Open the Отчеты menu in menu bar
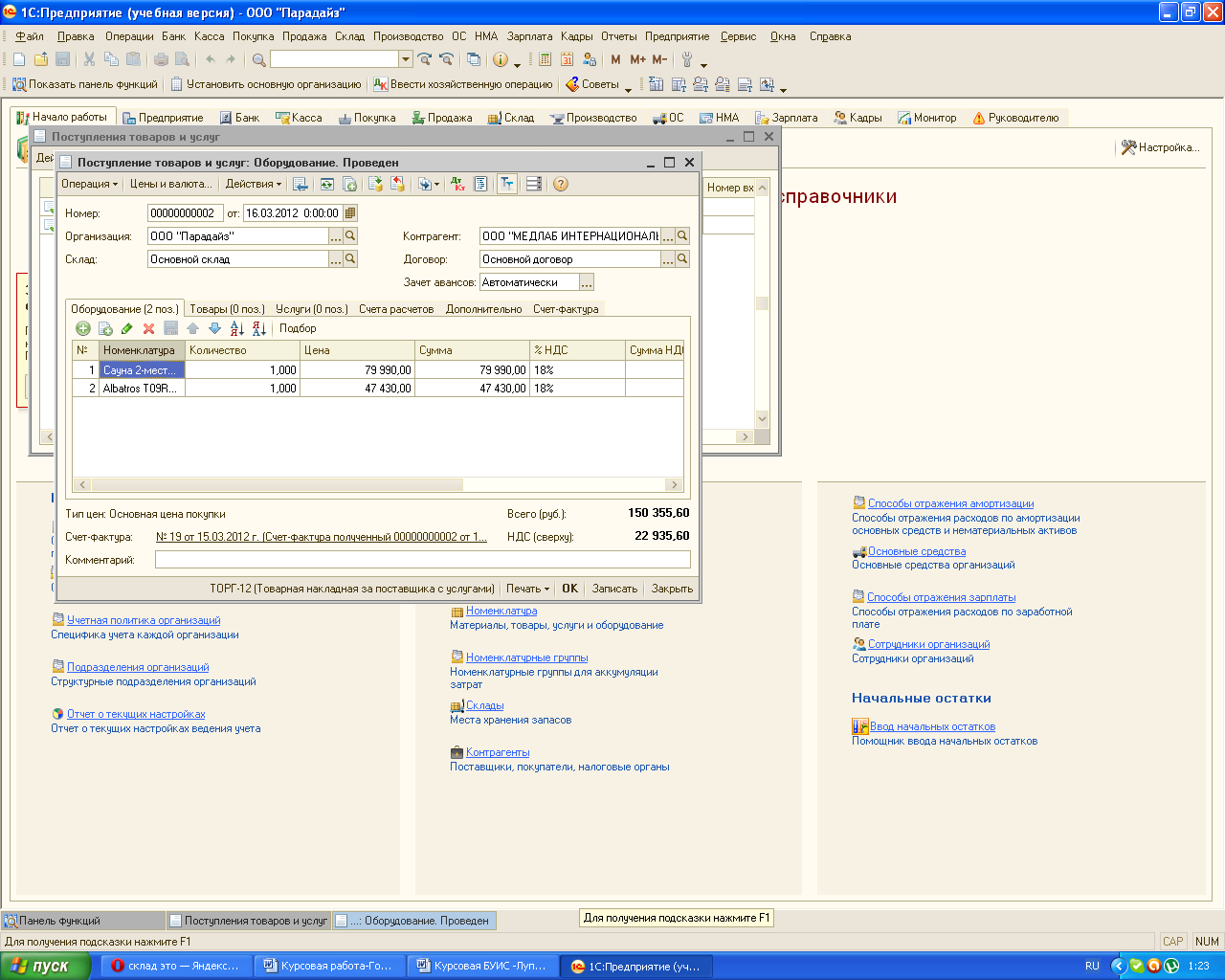This screenshot has height=980, width=1225. tap(618, 36)
